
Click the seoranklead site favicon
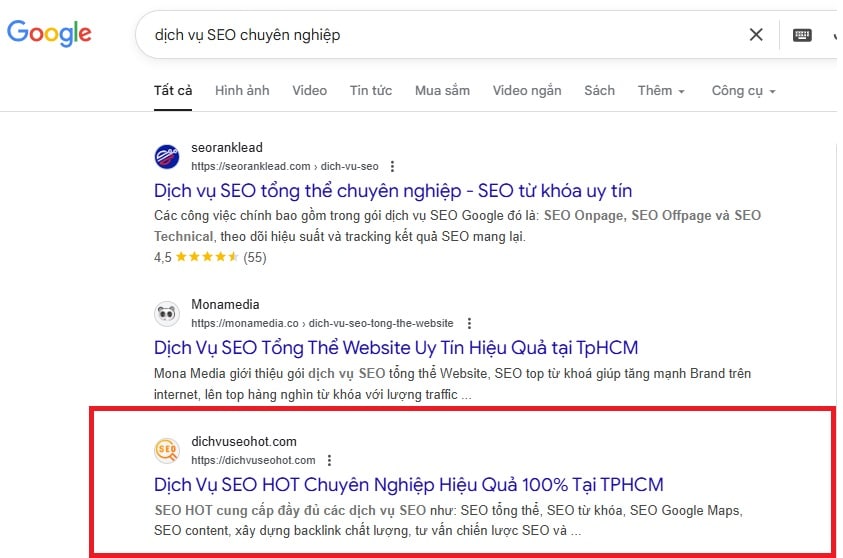point(167,157)
